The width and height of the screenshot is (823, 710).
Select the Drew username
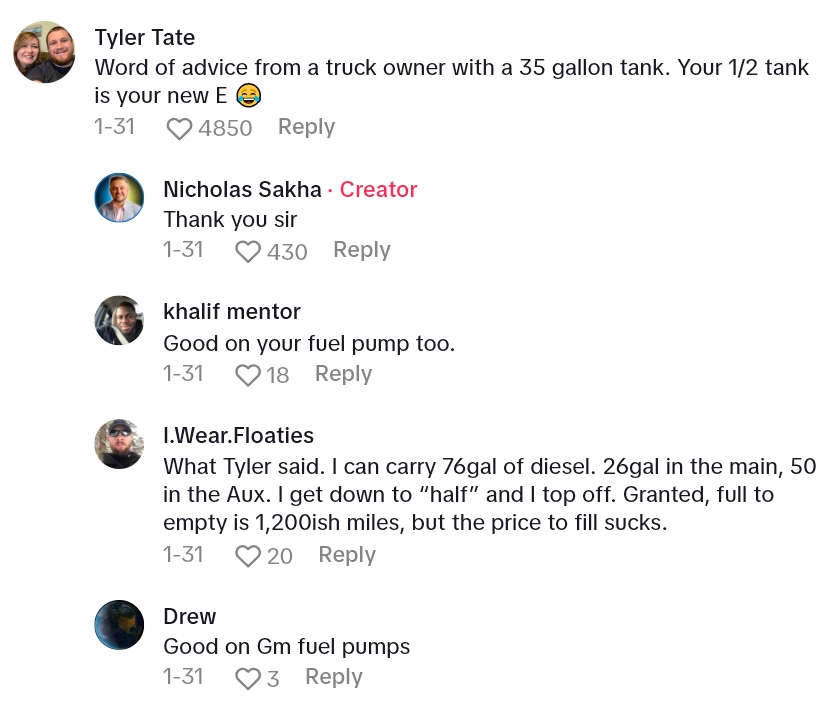pos(189,616)
